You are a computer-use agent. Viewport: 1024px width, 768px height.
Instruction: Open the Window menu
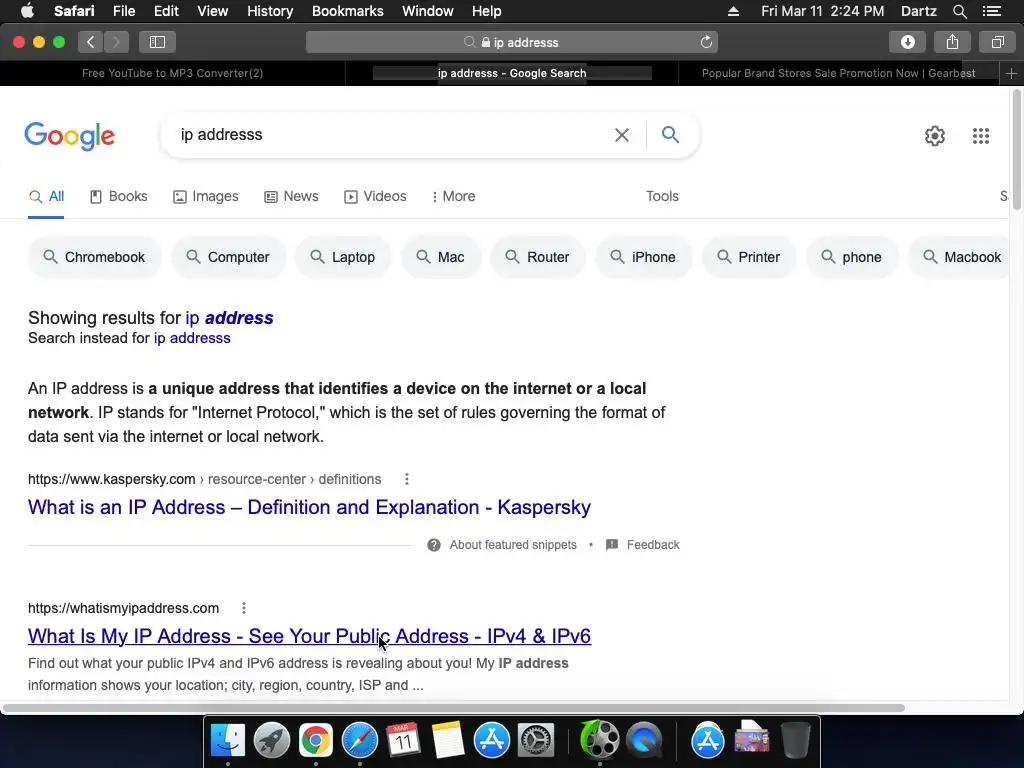pos(428,11)
